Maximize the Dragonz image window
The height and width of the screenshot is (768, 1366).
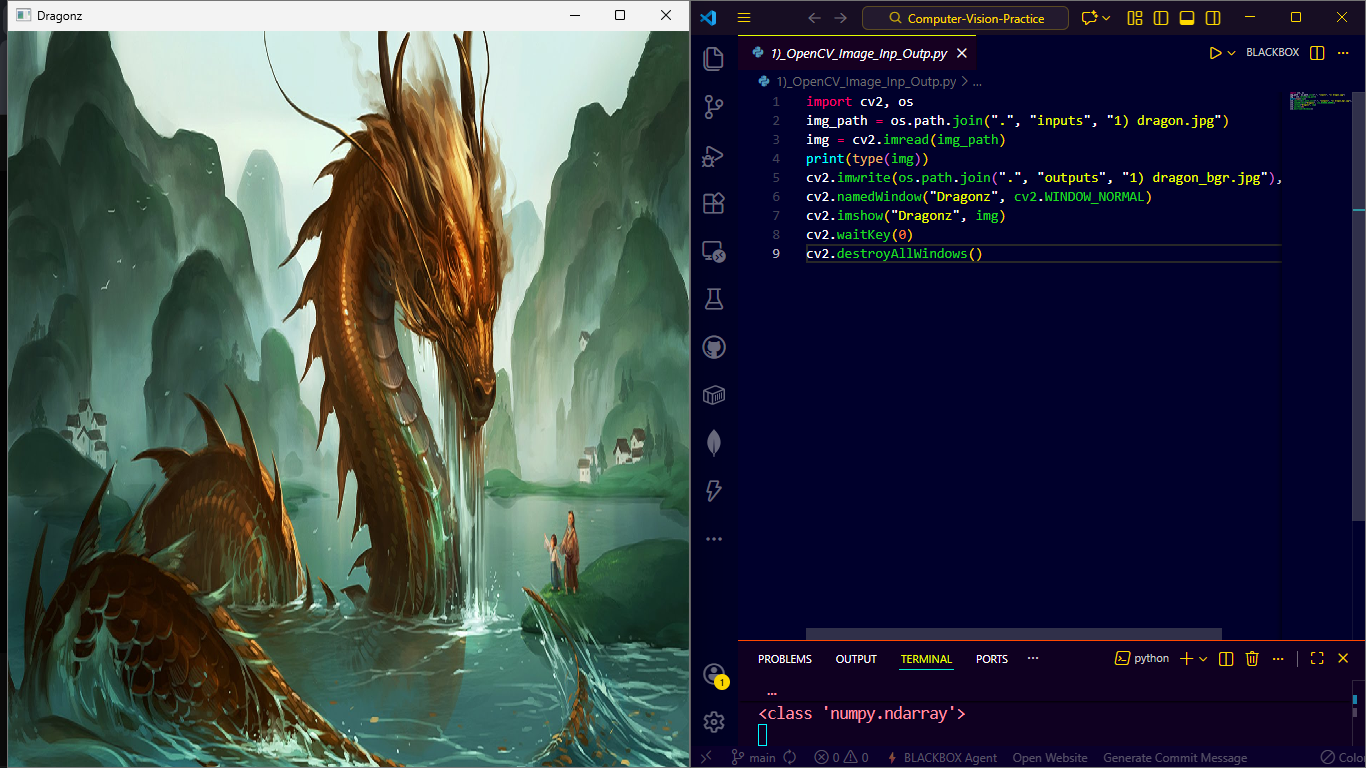pos(620,15)
